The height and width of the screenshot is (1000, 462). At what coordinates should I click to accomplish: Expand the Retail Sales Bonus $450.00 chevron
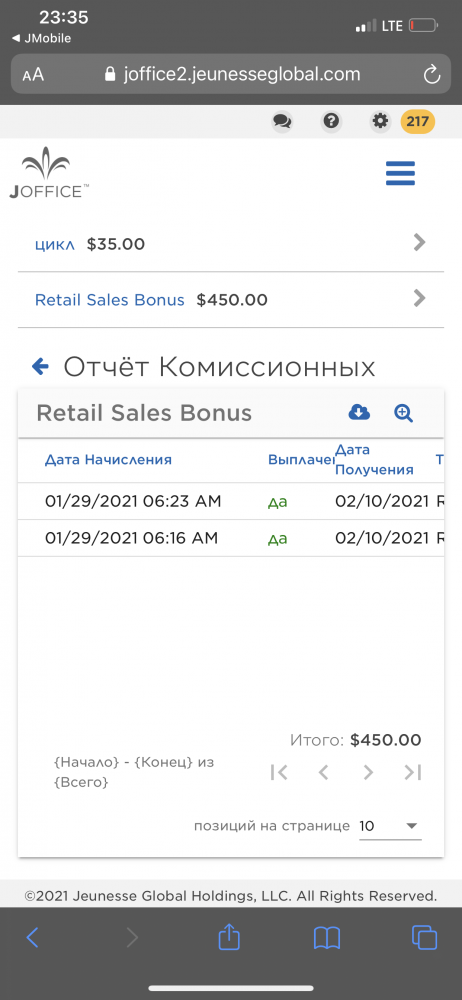point(419,298)
